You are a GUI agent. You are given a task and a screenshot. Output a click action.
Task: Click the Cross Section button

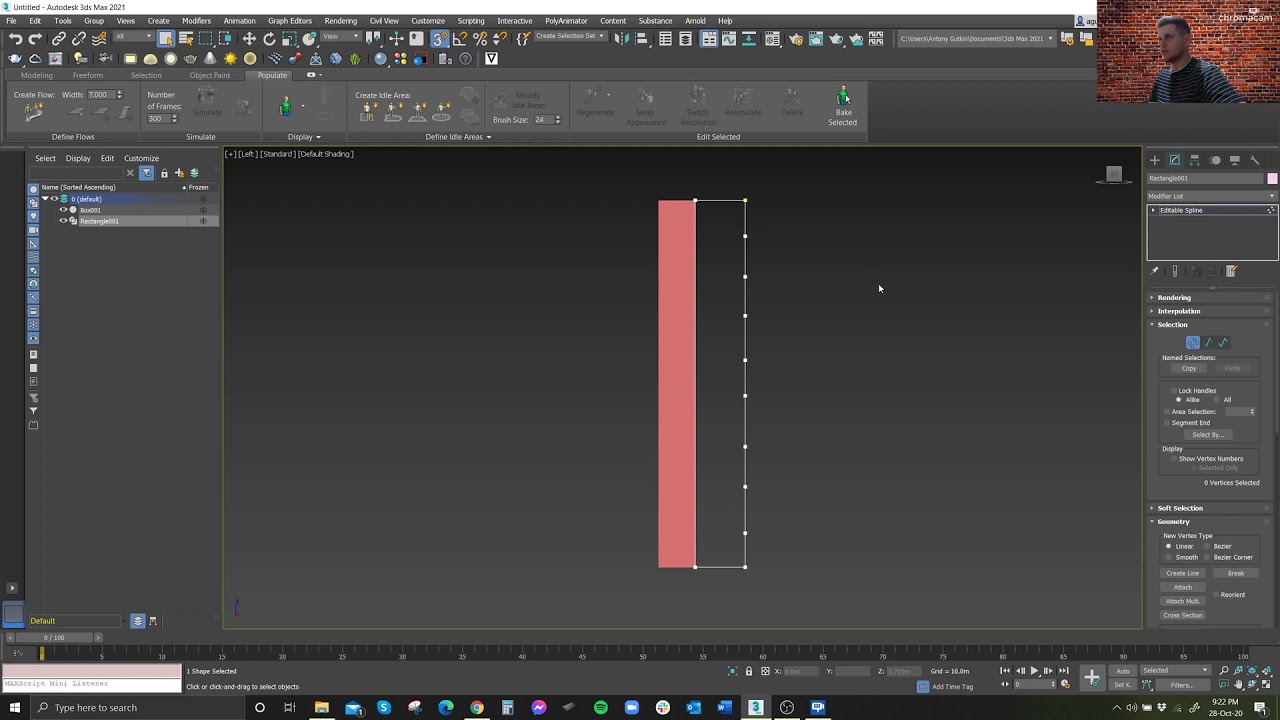coord(1183,616)
